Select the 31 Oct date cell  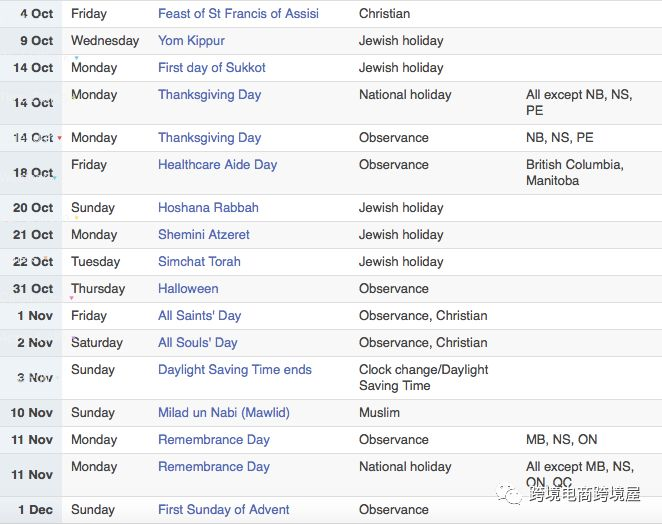31,289
